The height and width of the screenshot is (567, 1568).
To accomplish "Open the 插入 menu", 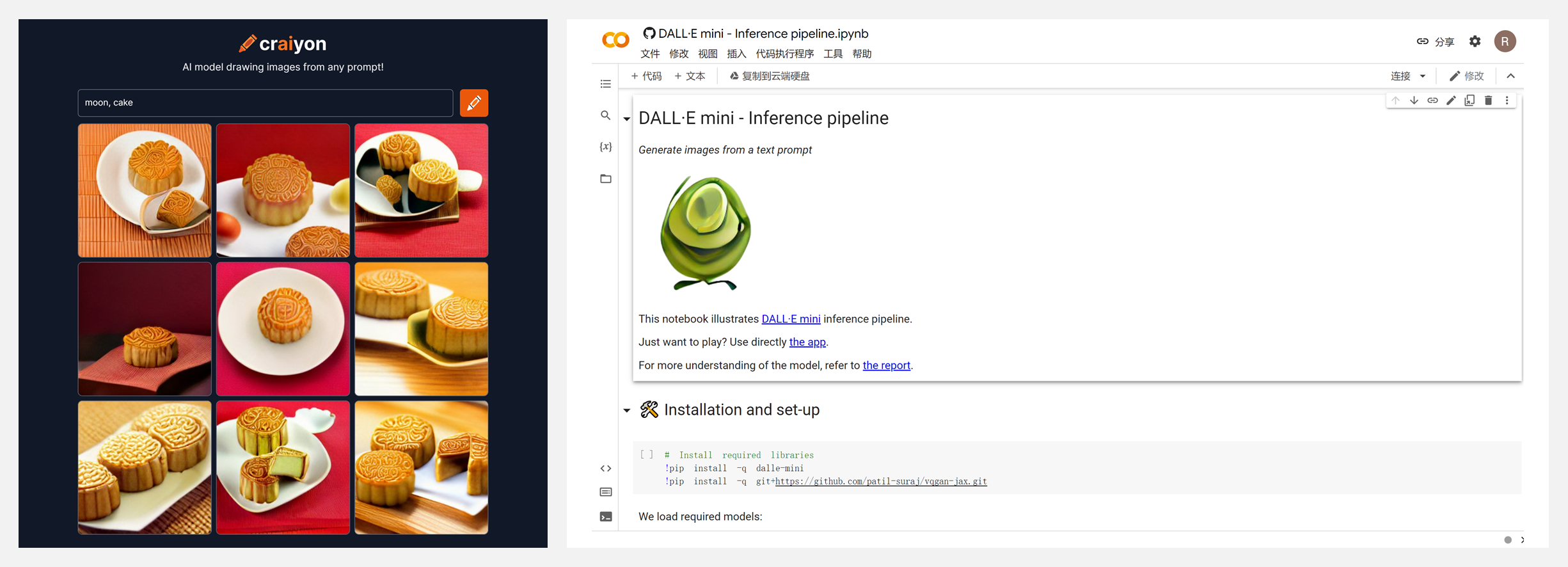I will (x=736, y=54).
